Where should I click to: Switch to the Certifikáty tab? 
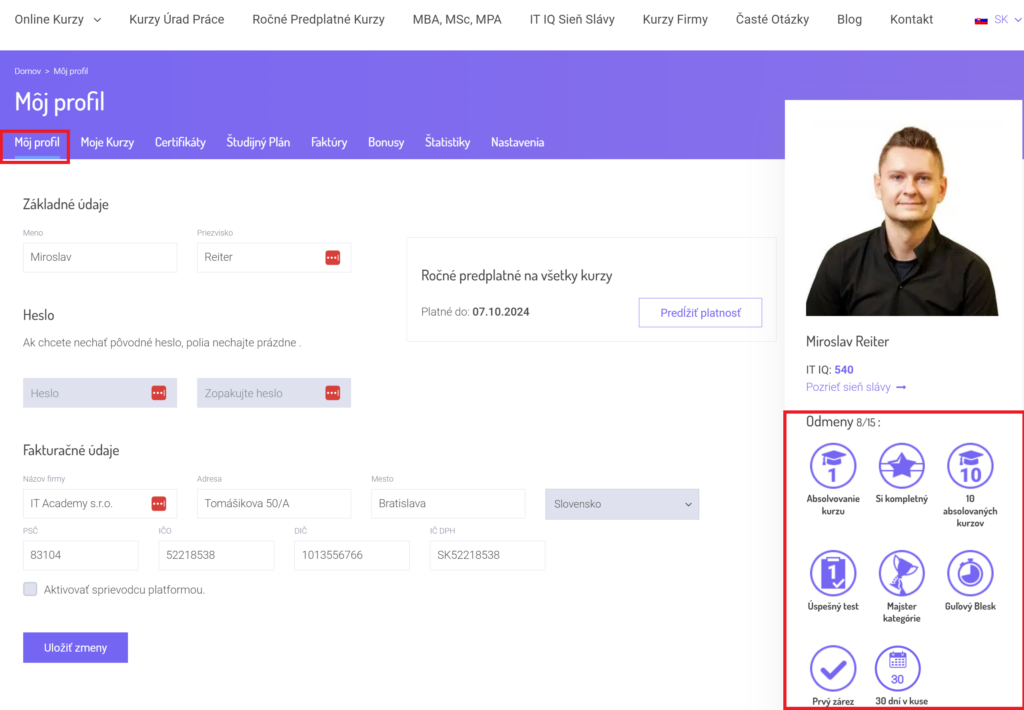(x=180, y=142)
